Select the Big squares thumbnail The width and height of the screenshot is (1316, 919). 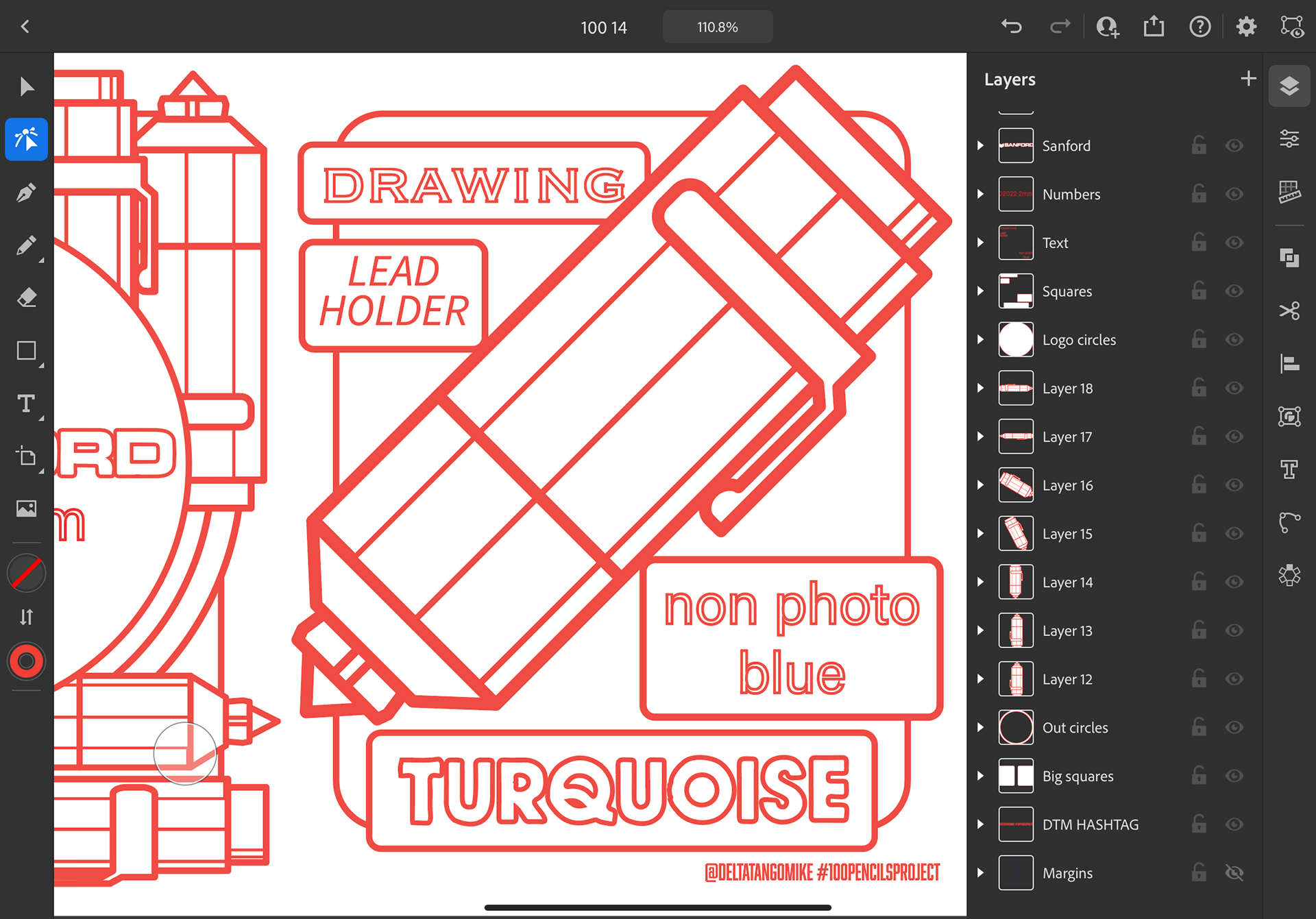[x=1016, y=776]
